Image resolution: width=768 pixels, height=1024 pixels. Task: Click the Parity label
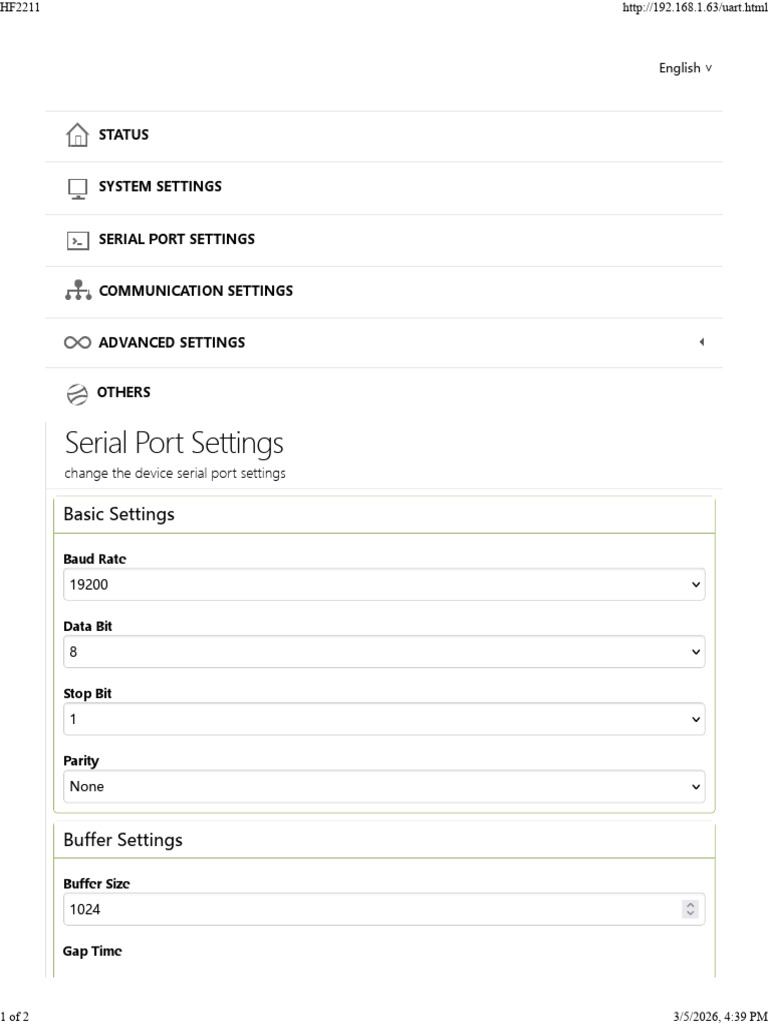coord(81,761)
